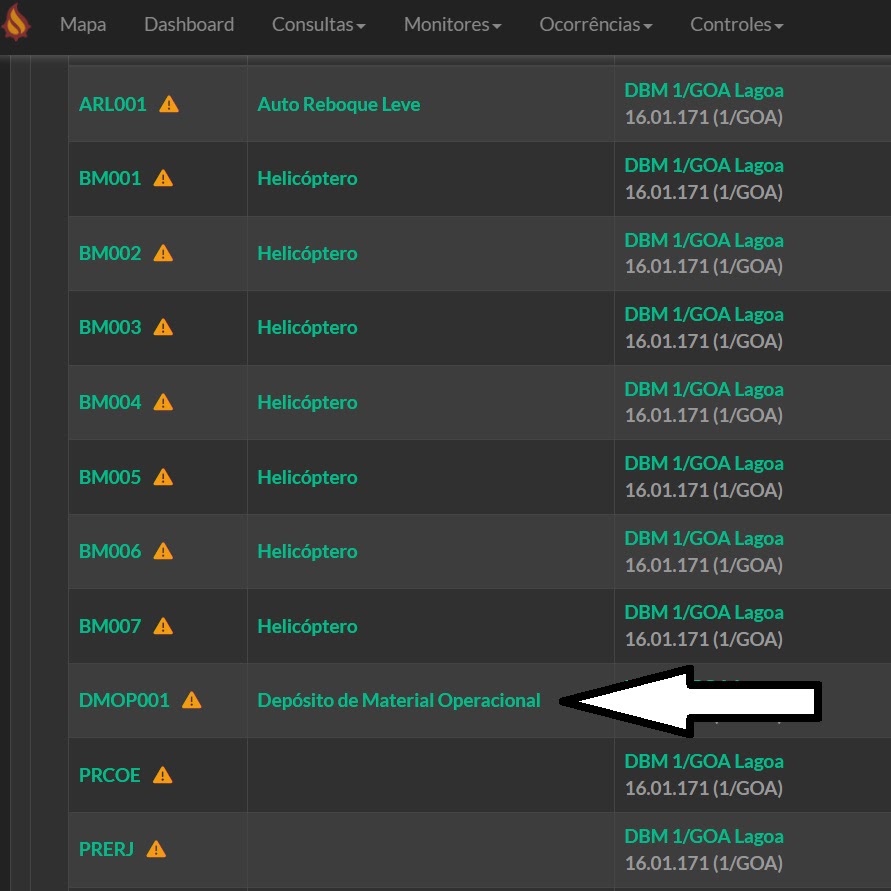Open DBM 1/GOA Lagoa in BM005 row

click(x=703, y=464)
